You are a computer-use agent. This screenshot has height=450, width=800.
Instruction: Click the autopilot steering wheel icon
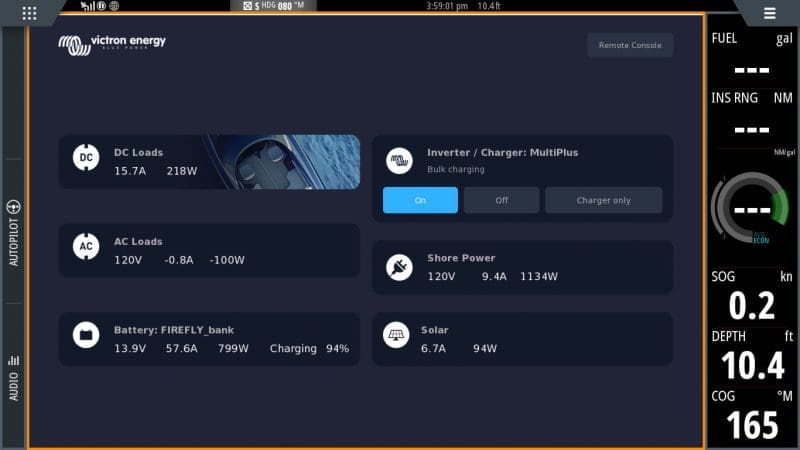click(x=13, y=207)
